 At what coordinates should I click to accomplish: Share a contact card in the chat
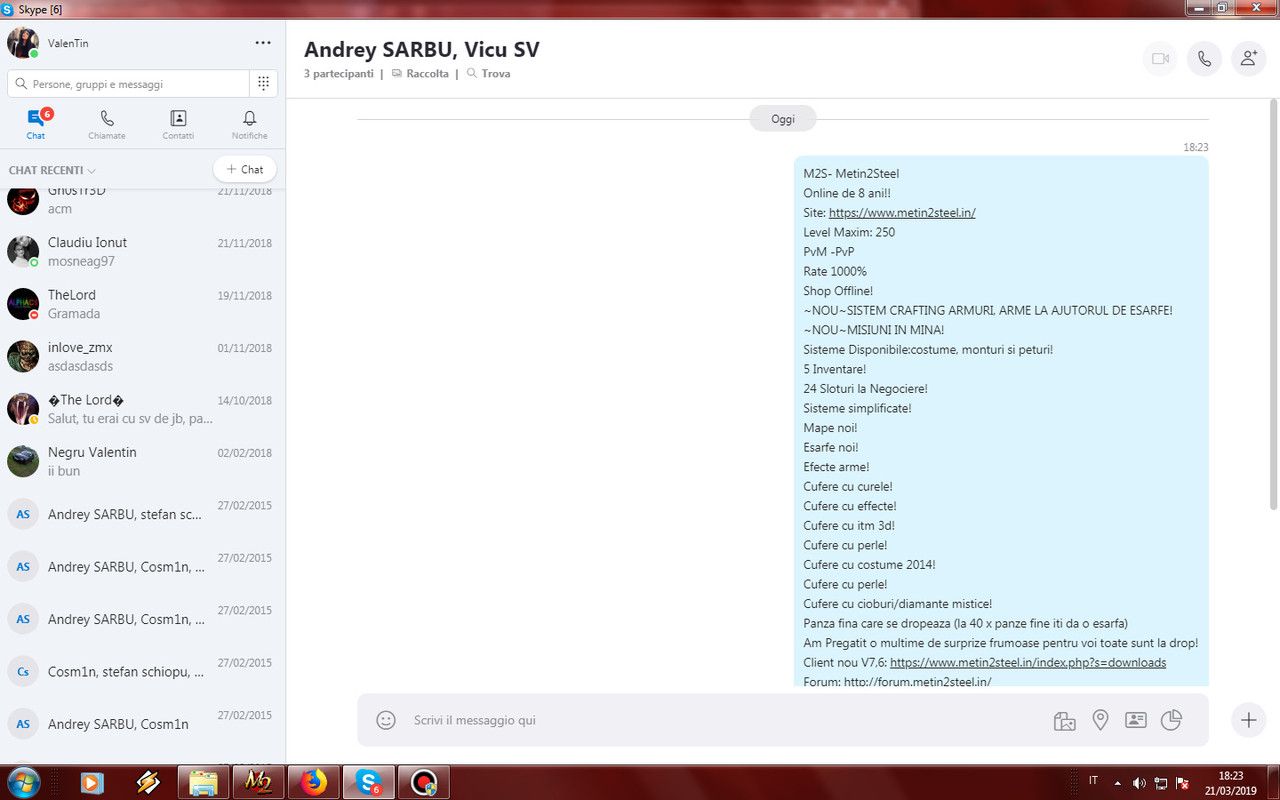(1135, 720)
